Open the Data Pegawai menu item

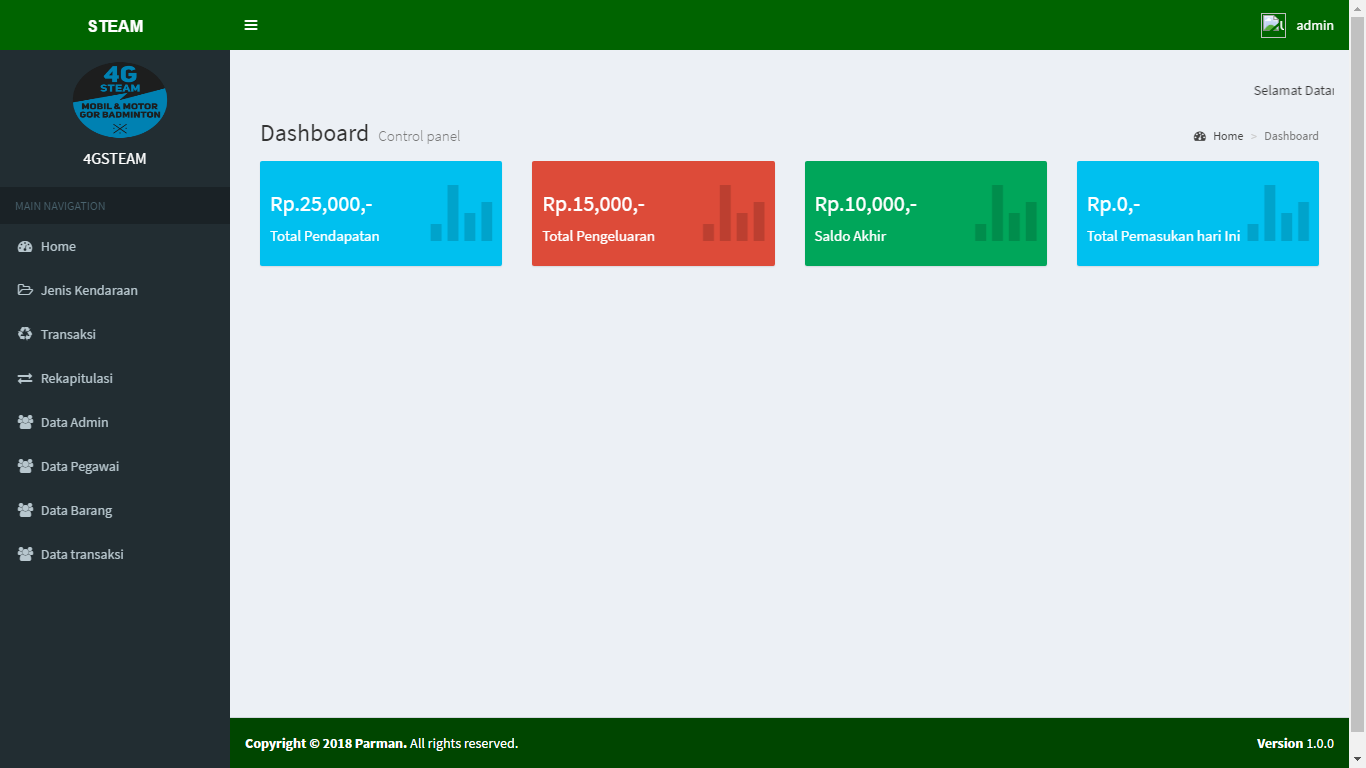(80, 467)
